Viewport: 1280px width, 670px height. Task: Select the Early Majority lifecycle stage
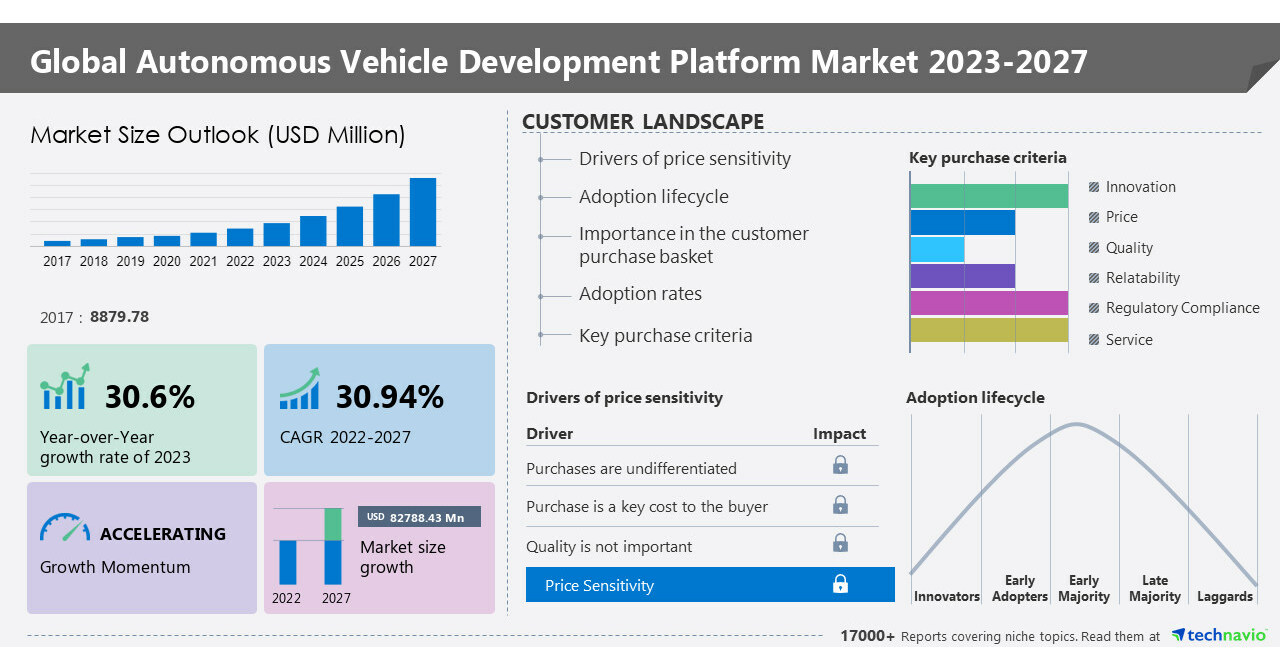coord(1084,588)
